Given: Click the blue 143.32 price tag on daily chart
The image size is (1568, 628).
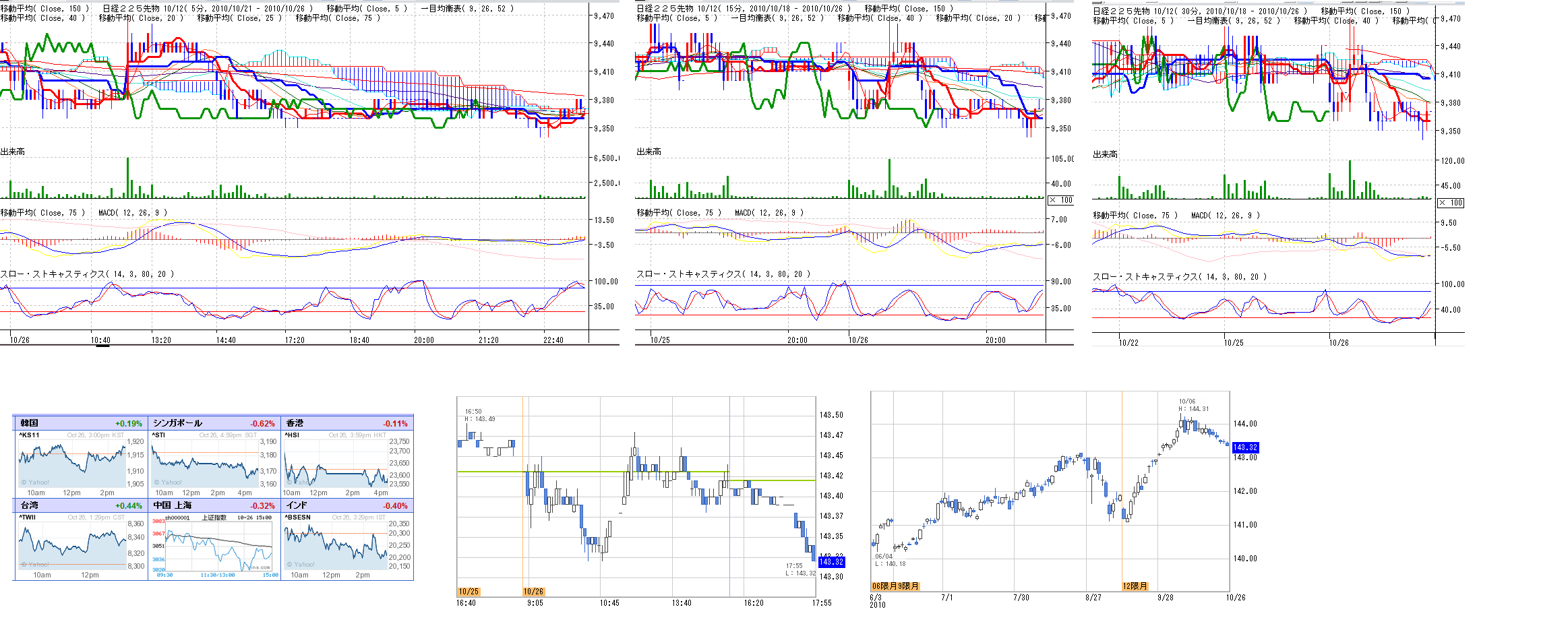Looking at the screenshot, I should [x=1244, y=447].
